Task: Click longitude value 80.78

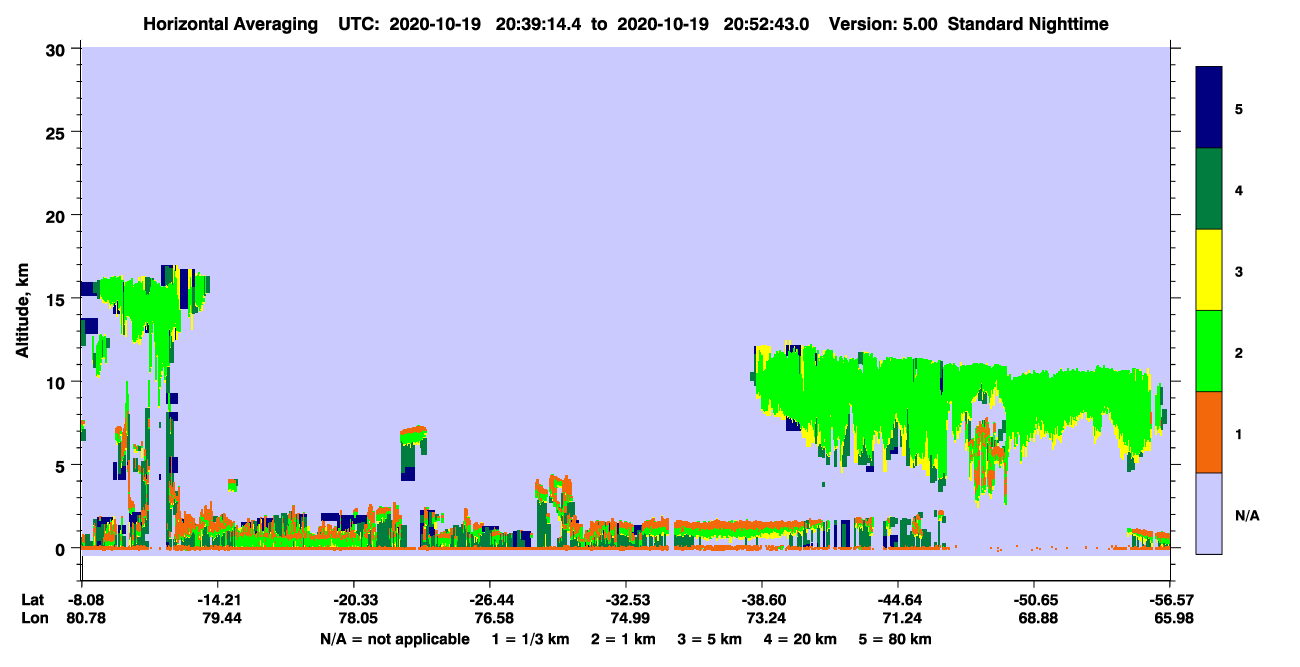Action: (x=84, y=619)
